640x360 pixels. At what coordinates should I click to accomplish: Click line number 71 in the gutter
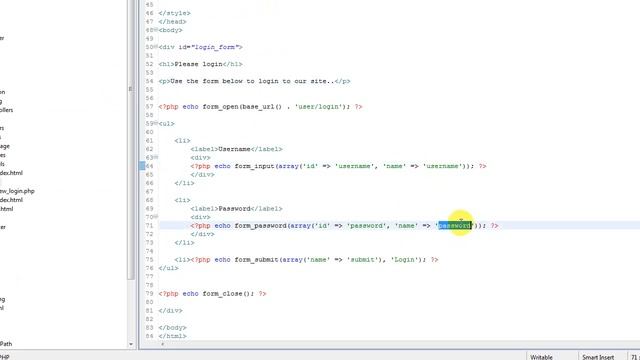149,225
